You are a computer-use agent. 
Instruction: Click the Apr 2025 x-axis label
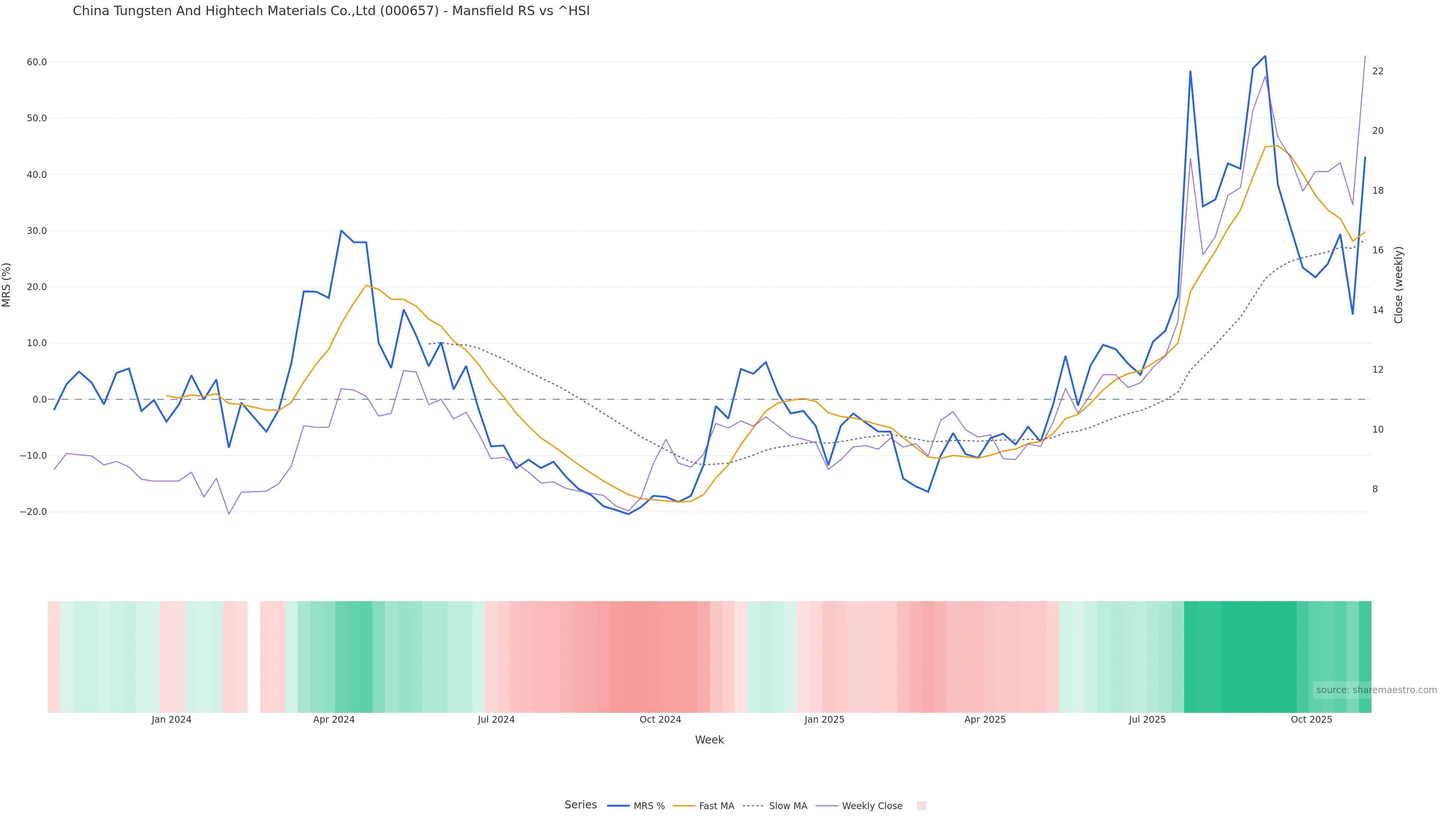tap(985, 720)
